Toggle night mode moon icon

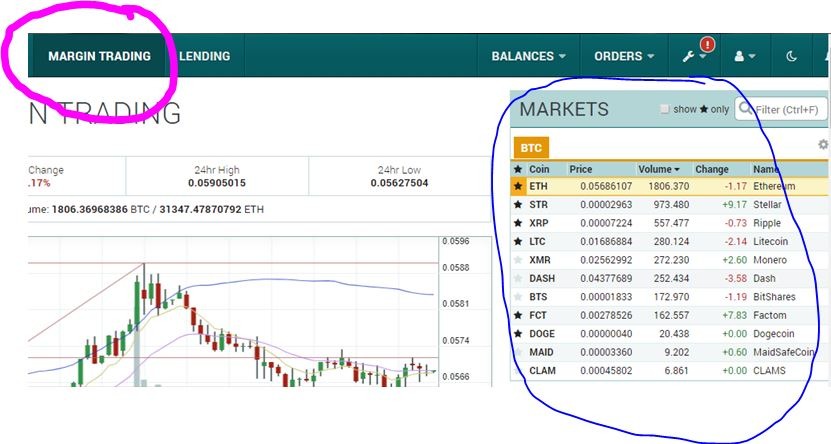point(791,56)
